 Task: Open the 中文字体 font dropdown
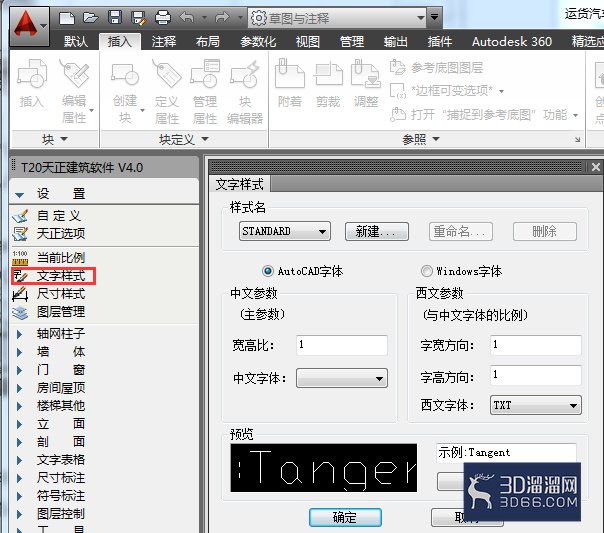342,378
